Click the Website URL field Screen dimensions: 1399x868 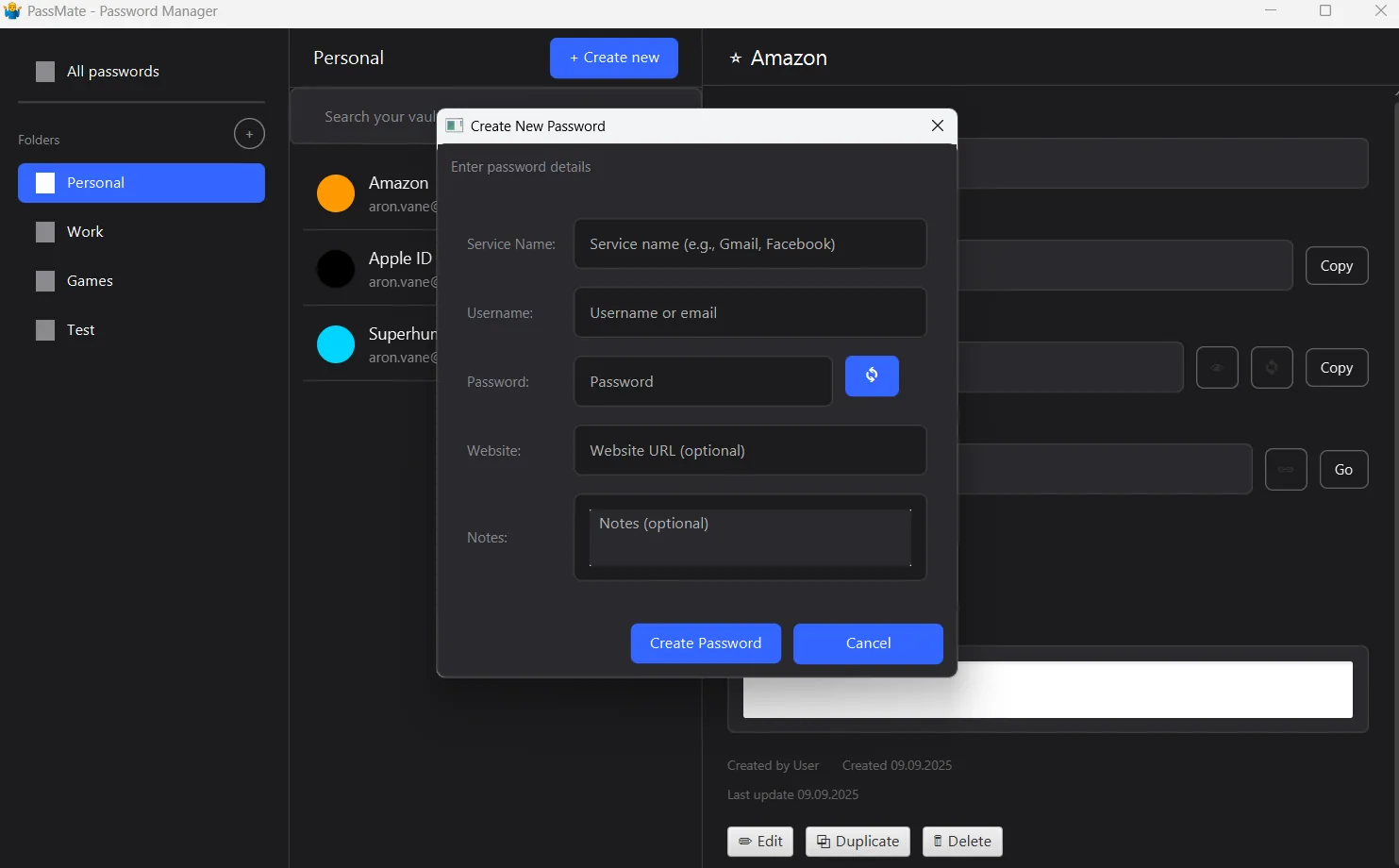[750, 450]
